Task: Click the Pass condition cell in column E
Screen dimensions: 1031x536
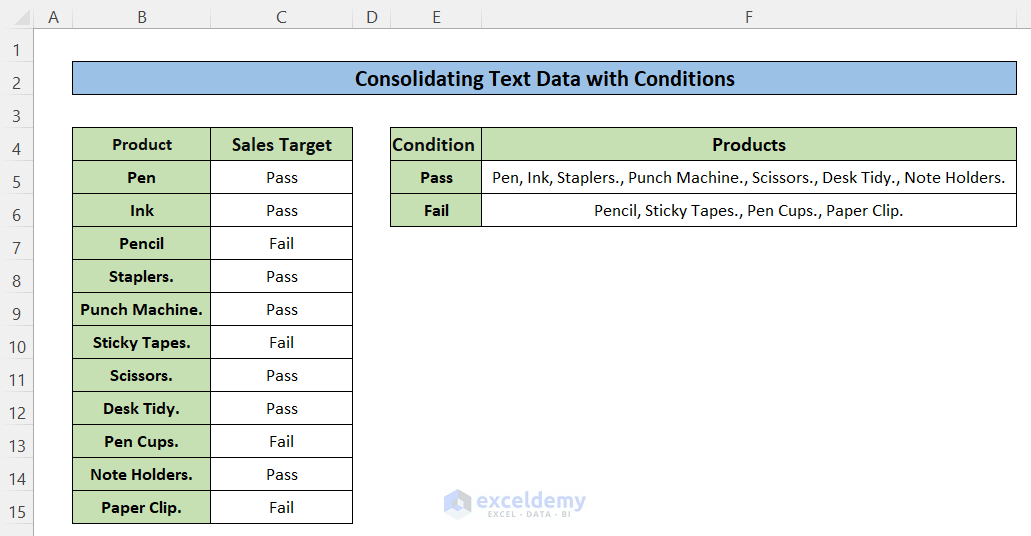Action: [436, 178]
